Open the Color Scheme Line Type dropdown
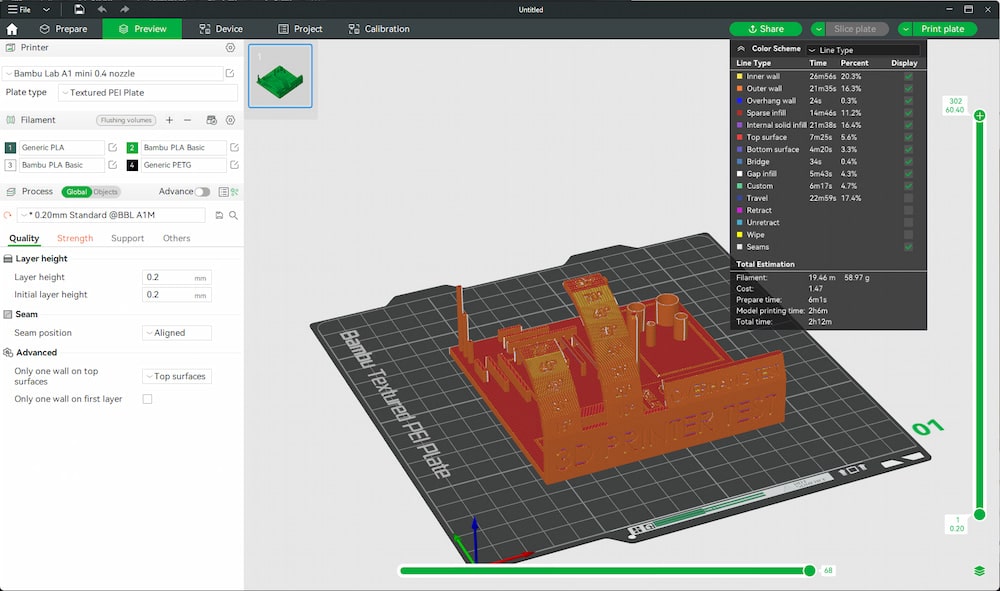1000x591 pixels. click(863, 50)
